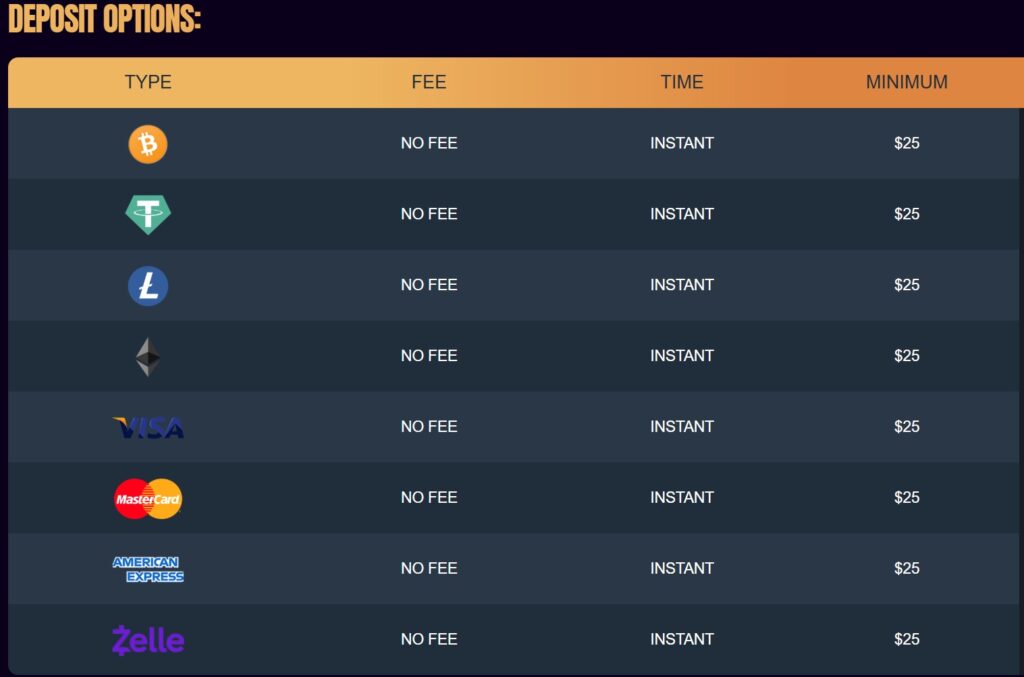Select the American Express logo
Viewport: 1024px width, 677px height.
148,569
